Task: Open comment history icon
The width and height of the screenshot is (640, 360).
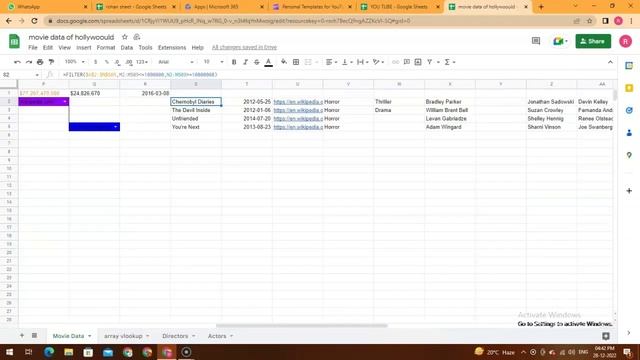Action: (x=536, y=41)
